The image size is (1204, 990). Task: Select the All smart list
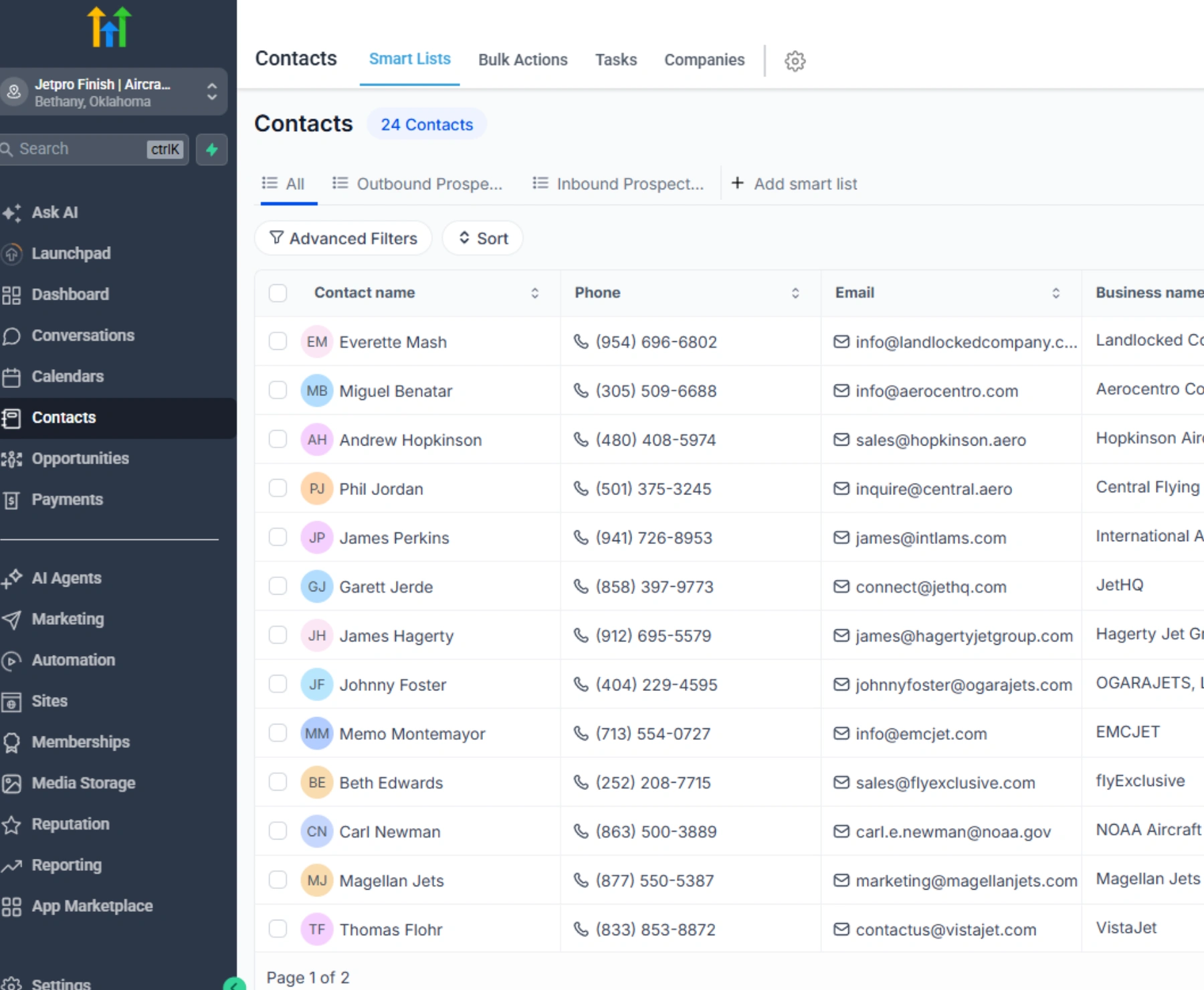click(x=284, y=184)
